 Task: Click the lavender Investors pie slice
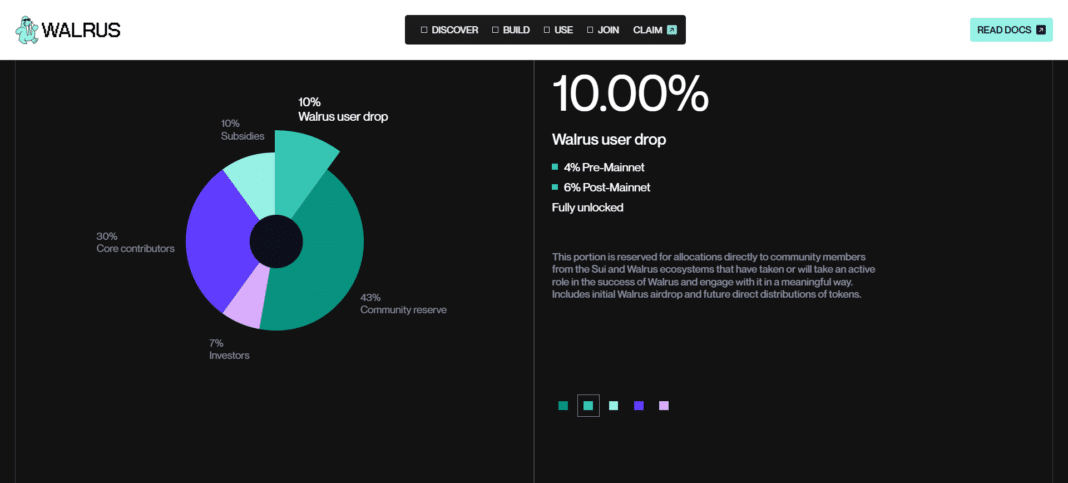coord(245,306)
